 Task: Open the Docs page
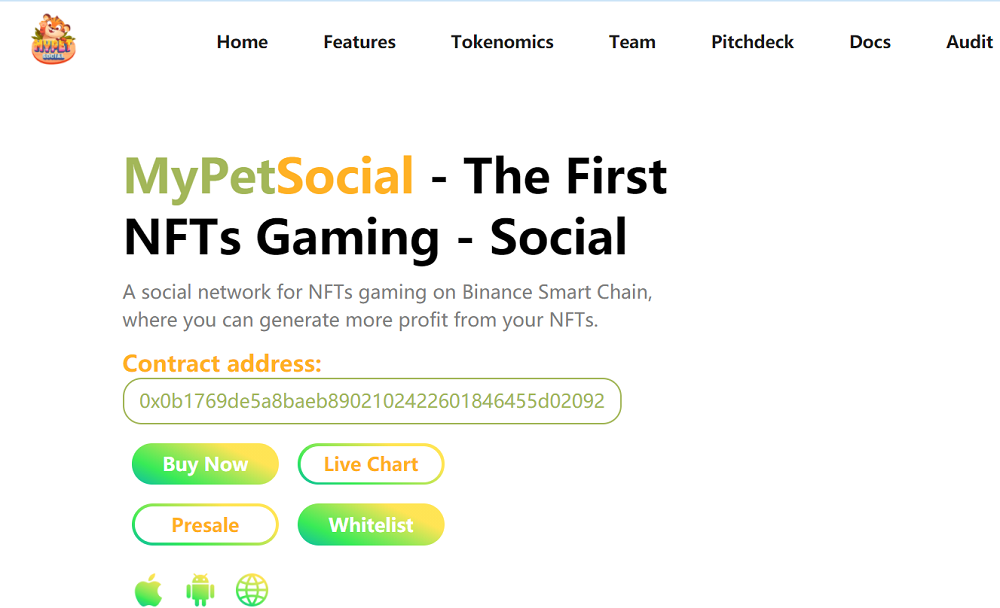pyautogui.click(x=870, y=42)
